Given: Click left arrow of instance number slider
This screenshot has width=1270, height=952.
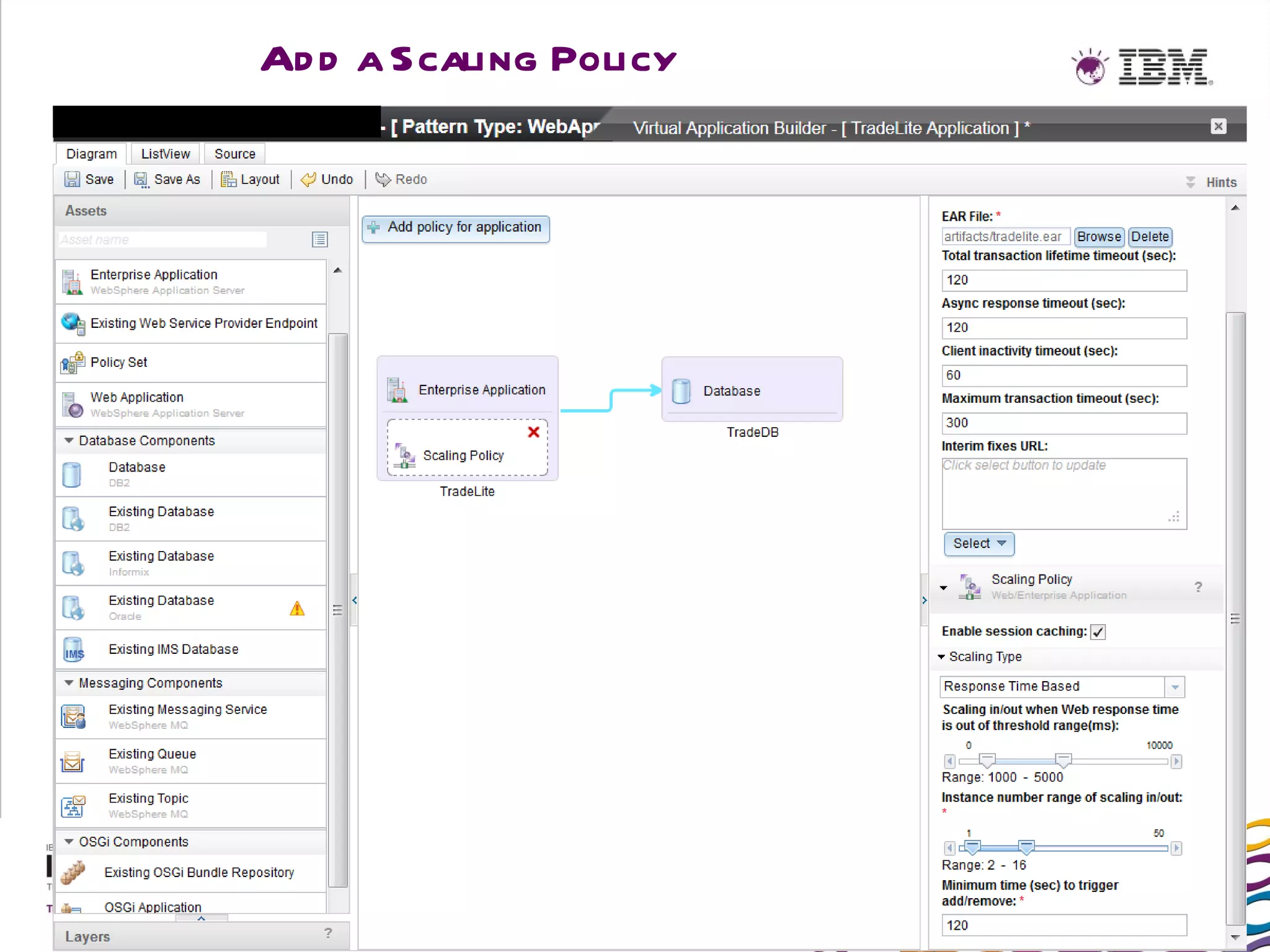Looking at the screenshot, I should point(949,848).
